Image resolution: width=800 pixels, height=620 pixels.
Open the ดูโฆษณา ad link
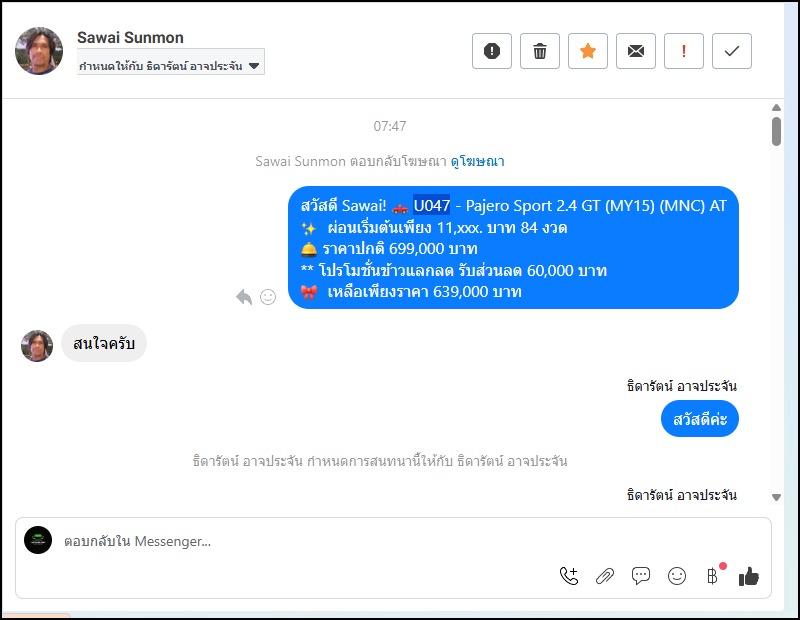click(x=478, y=161)
